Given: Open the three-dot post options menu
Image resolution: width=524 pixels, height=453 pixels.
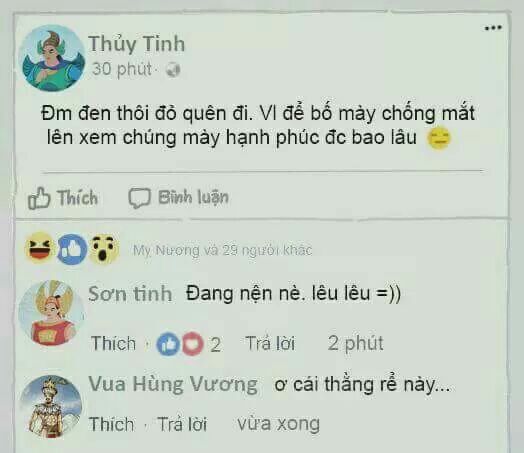Looking at the screenshot, I should click(x=493, y=28).
